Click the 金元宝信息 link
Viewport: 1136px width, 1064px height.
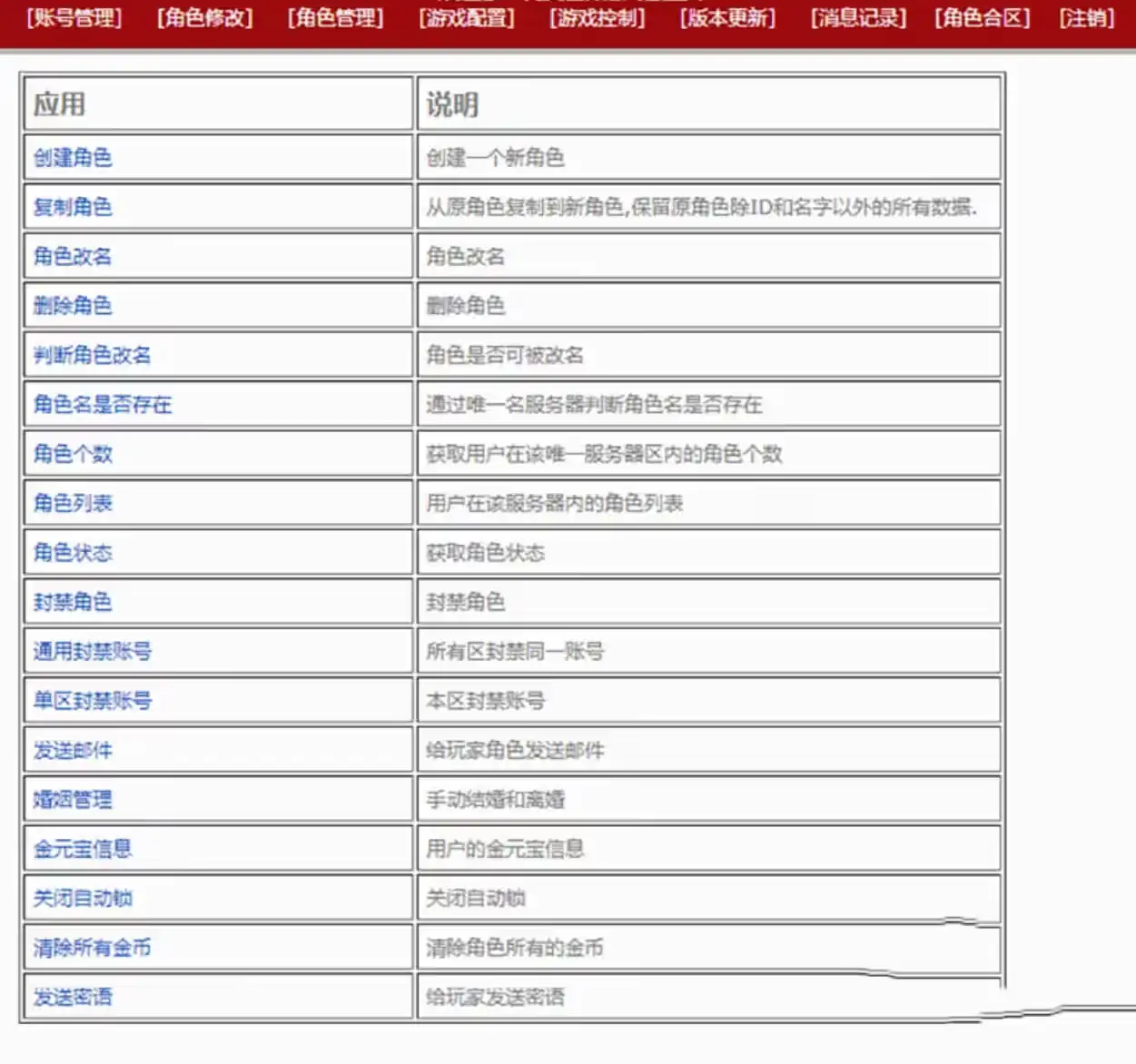click(83, 849)
